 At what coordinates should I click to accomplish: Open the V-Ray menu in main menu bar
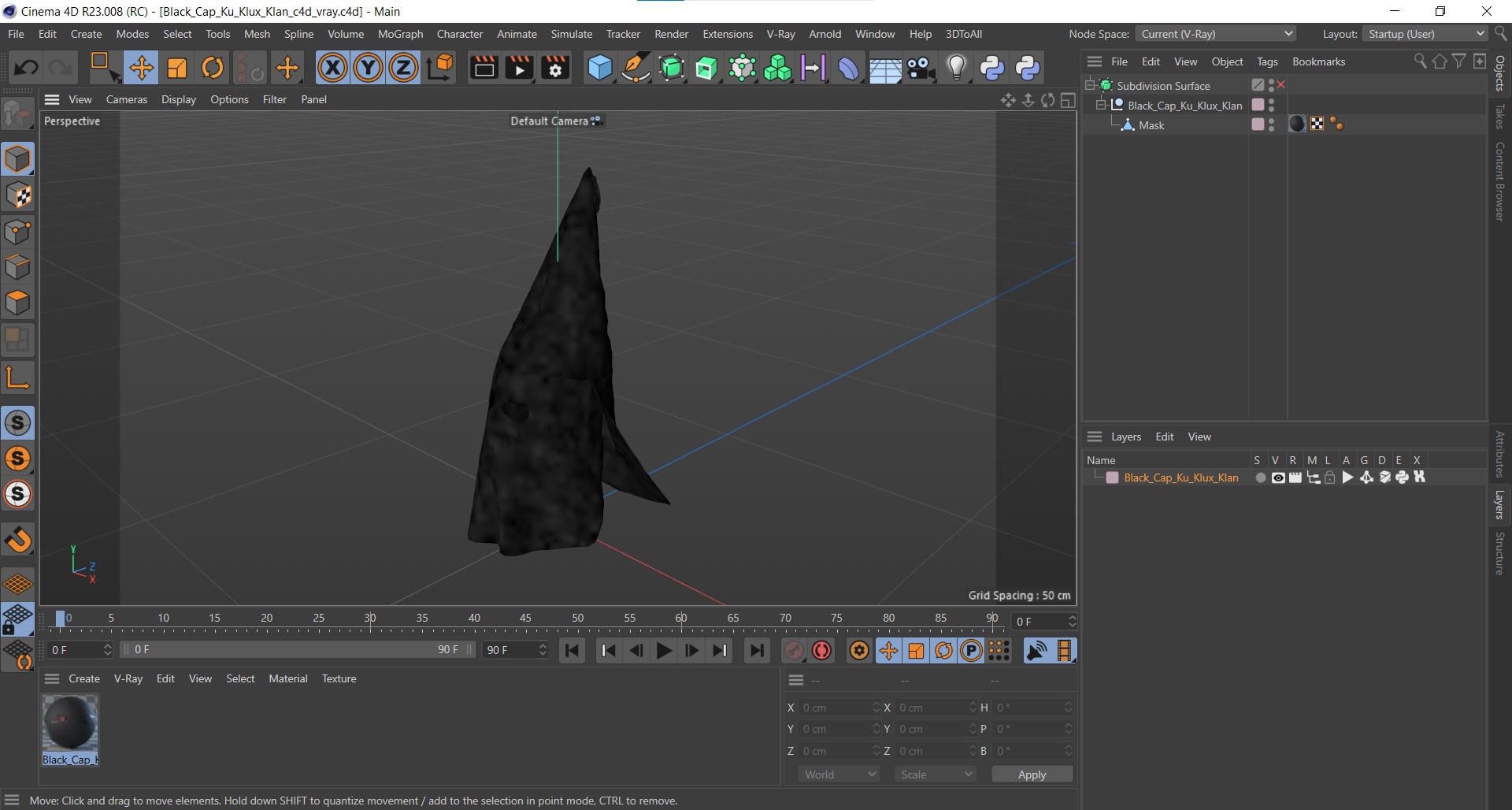coord(780,34)
